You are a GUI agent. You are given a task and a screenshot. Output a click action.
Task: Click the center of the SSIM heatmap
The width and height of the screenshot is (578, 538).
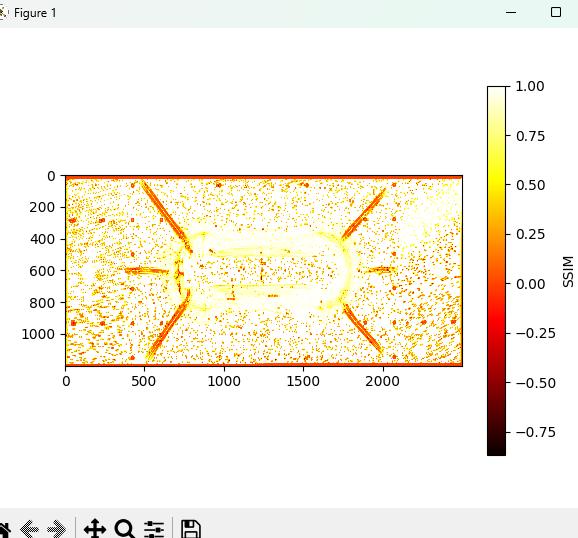point(264,271)
